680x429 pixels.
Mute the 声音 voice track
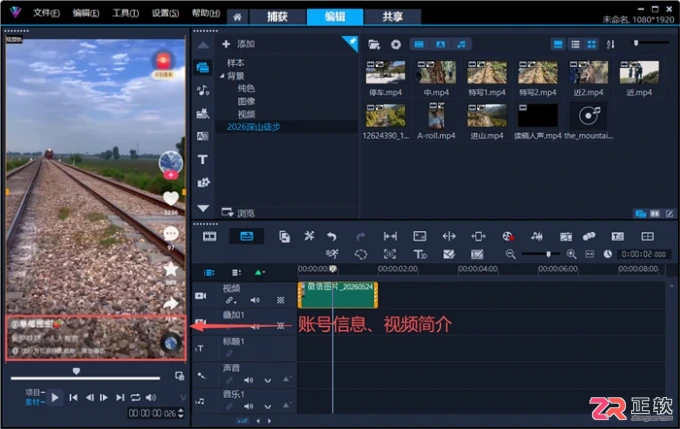click(x=248, y=380)
